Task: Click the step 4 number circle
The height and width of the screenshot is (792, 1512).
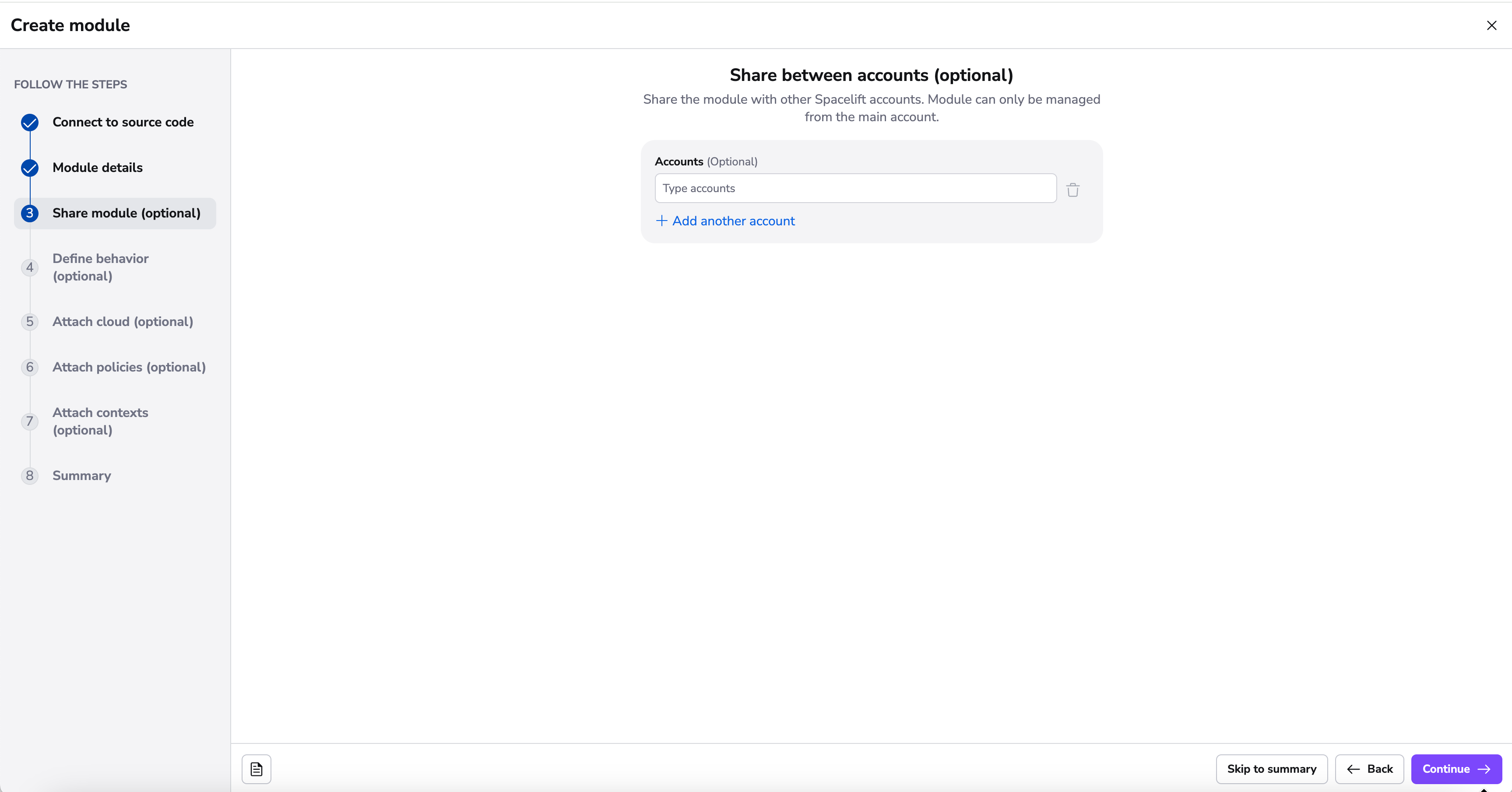Action: point(30,267)
